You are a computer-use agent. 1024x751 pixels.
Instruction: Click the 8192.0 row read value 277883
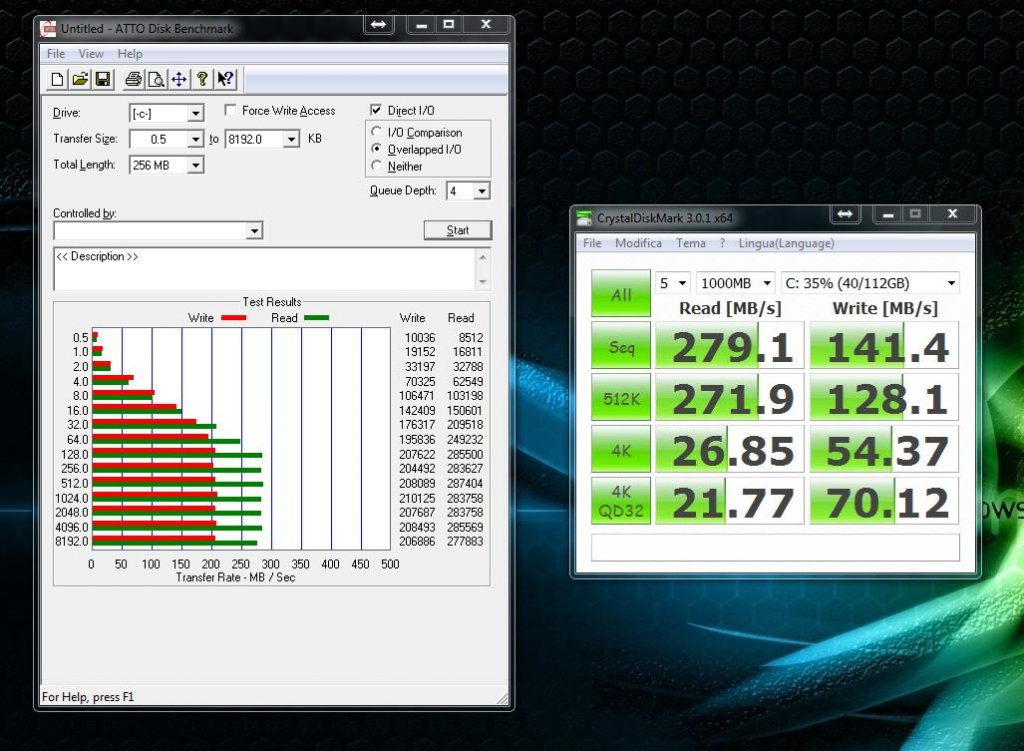[x=465, y=541]
